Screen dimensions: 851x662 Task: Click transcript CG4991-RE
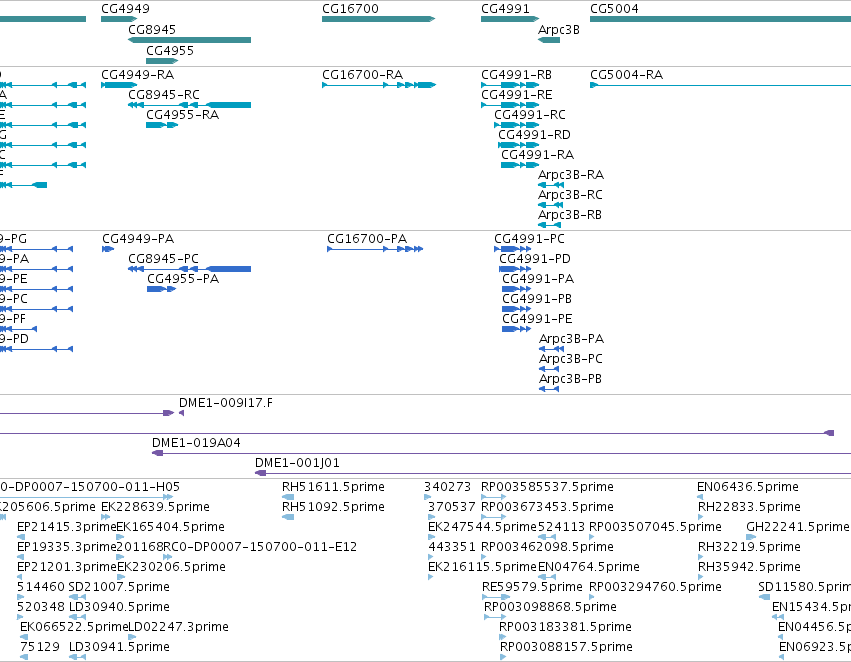point(517,95)
